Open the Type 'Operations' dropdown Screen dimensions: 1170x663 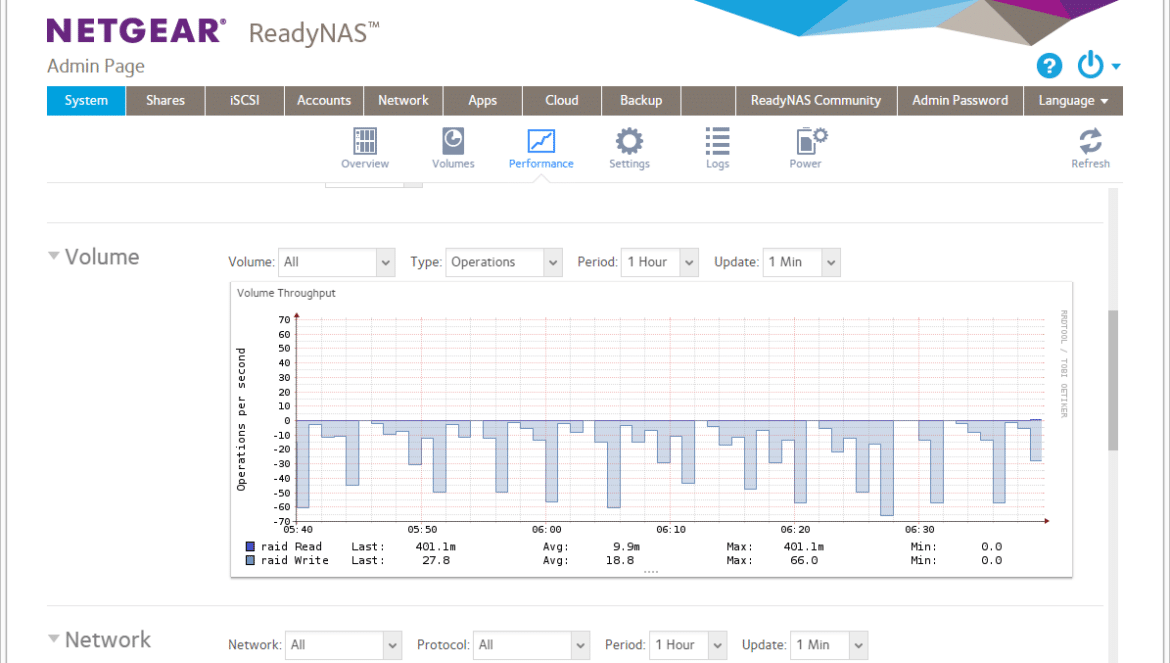click(x=504, y=263)
